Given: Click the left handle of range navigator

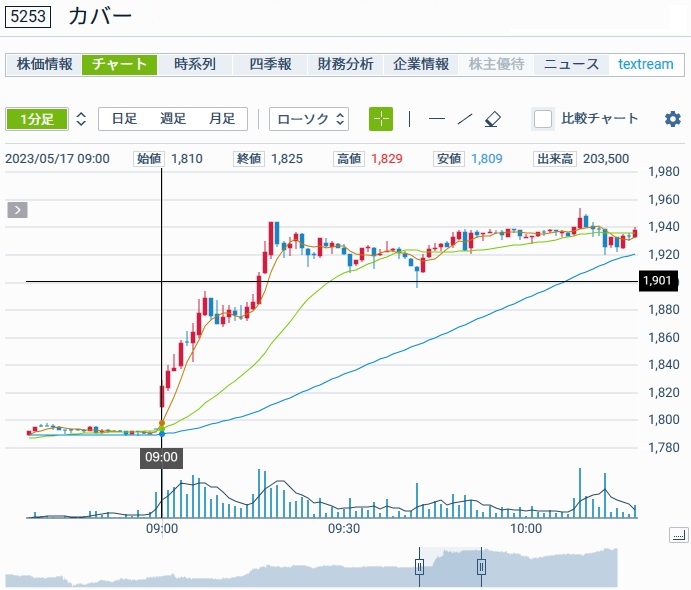Looking at the screenshot, I should (x=420, y=567).
